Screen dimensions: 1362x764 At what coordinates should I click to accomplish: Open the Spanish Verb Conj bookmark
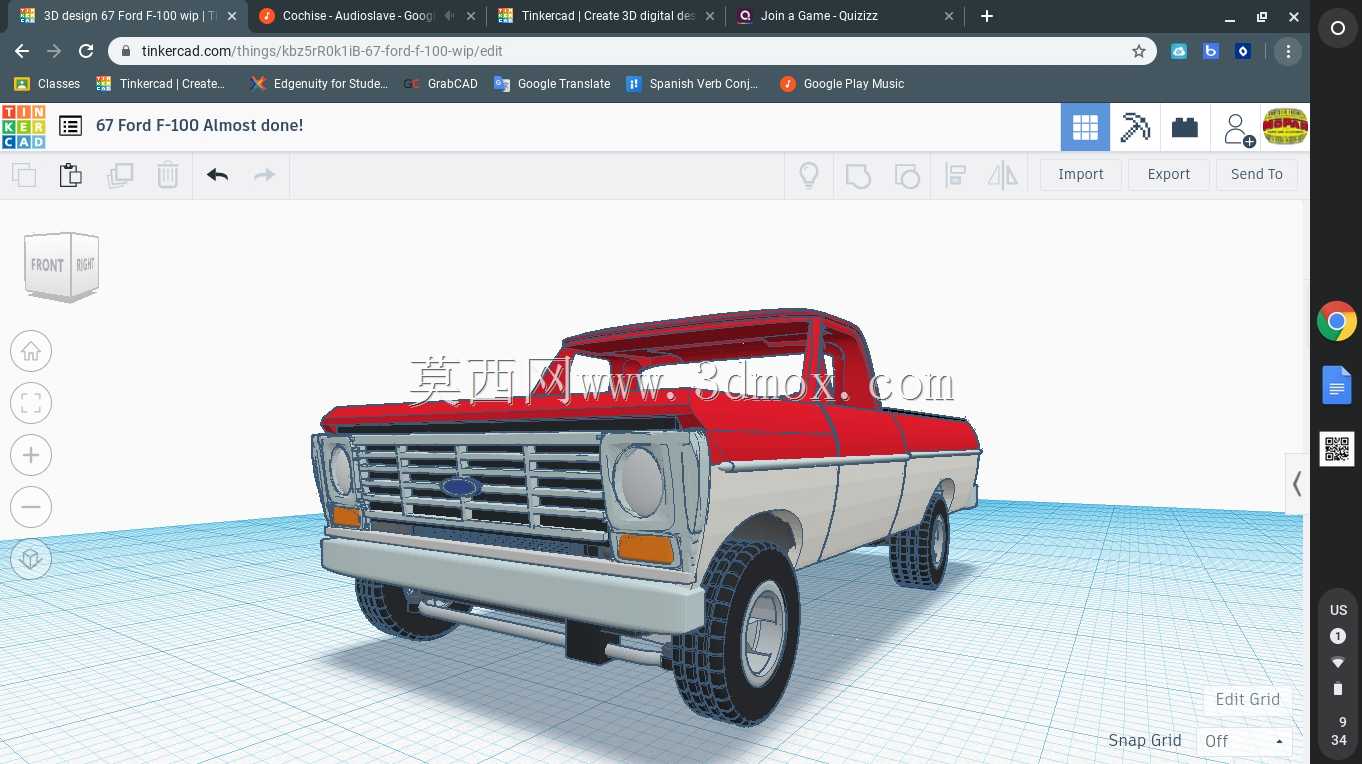tap(692, 84)
